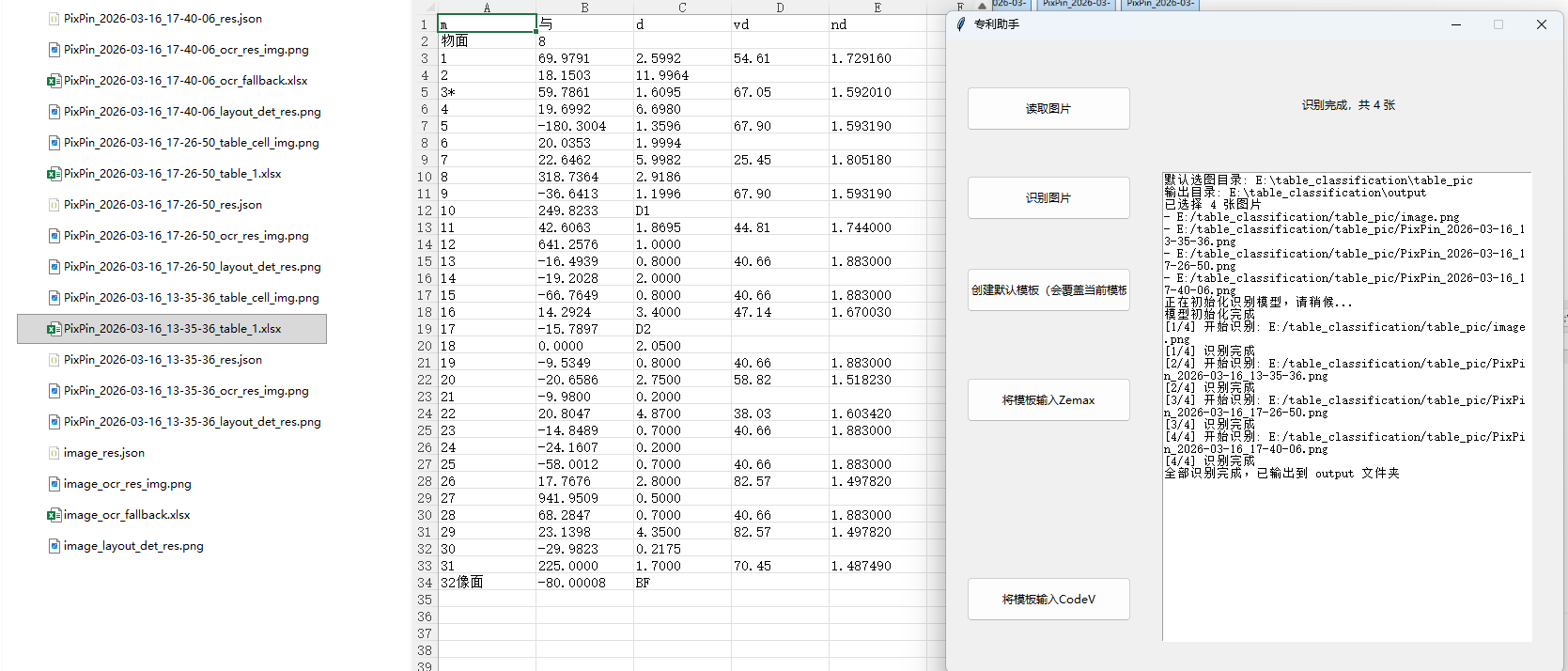
Task: Click the 将模板输入CodeV button
Action: click(x=1048, y=600)
